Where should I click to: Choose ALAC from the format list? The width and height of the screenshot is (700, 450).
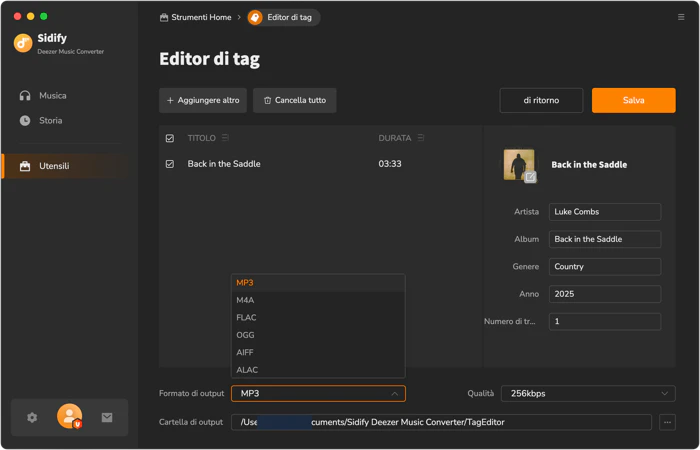(318, 370)
